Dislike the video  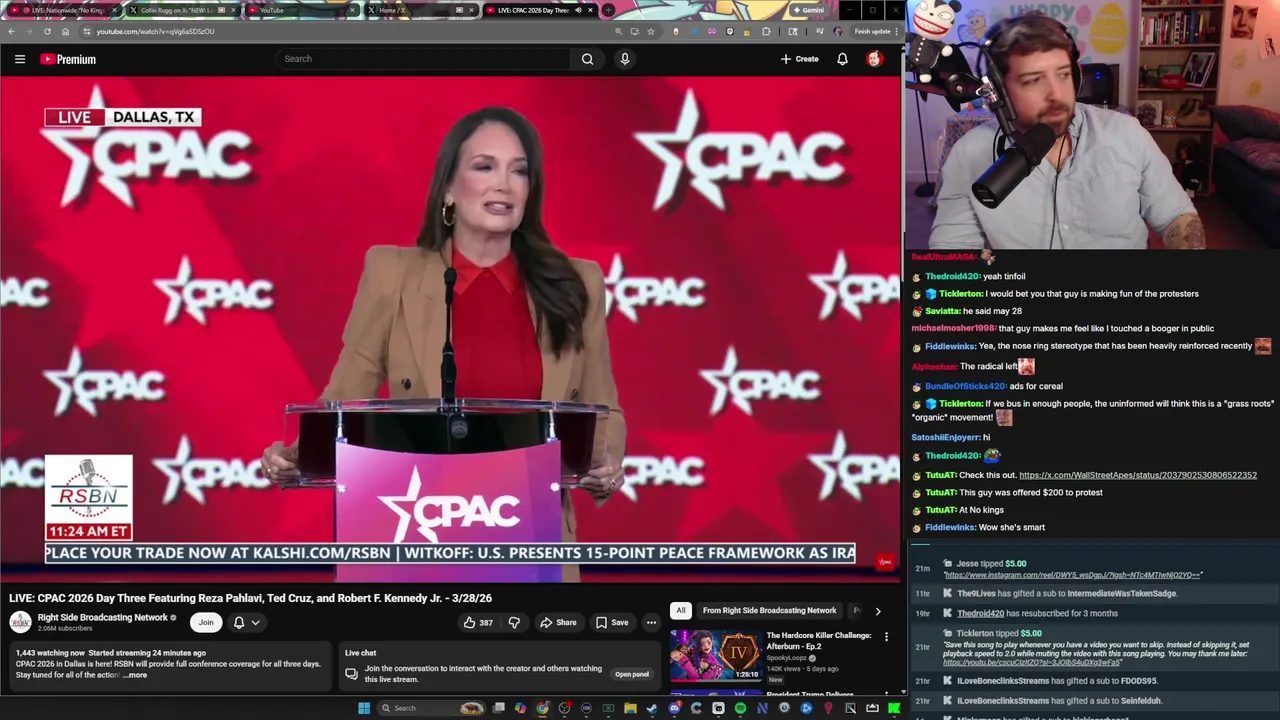click(514, 622)
